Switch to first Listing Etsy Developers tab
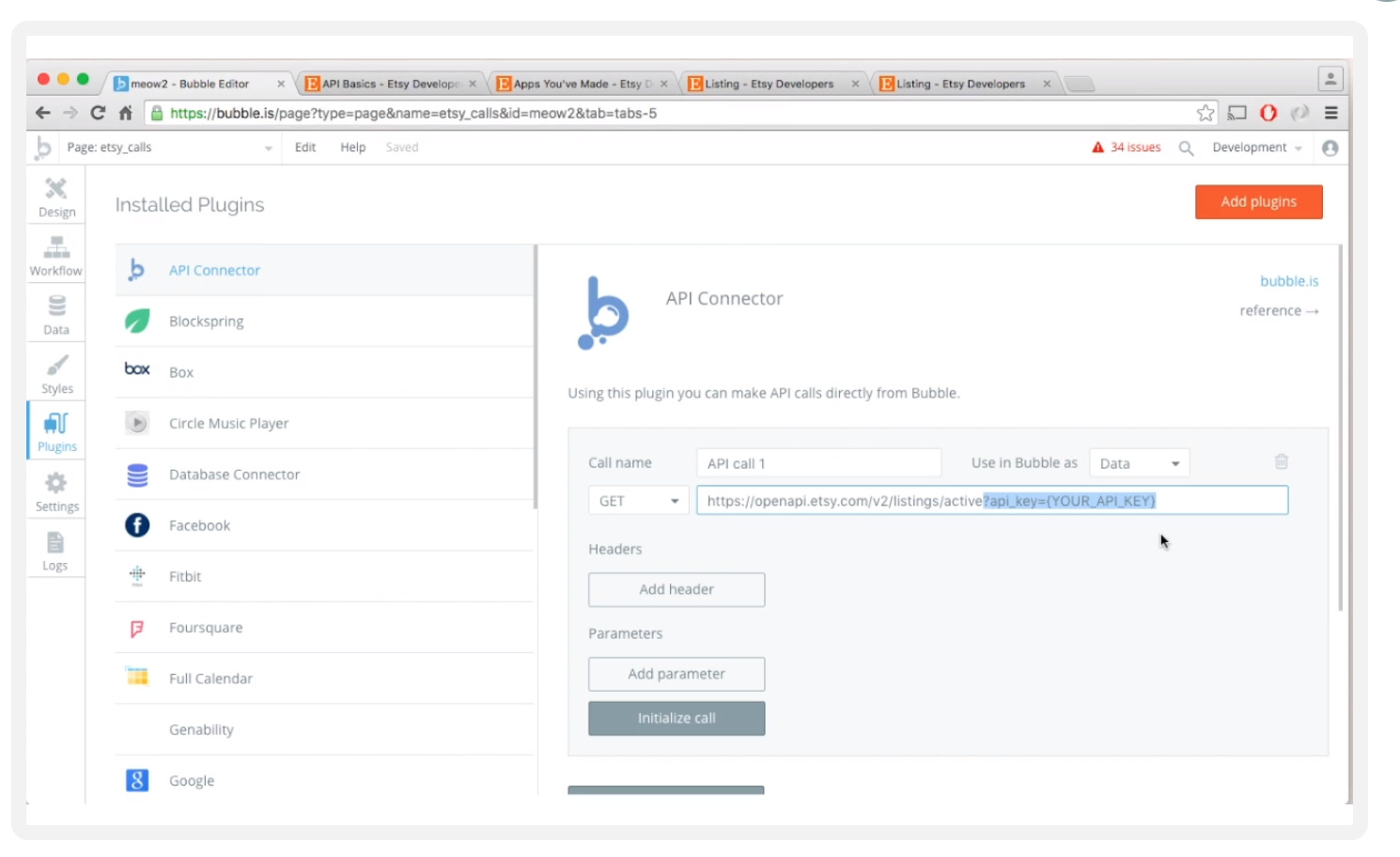 click(x=772, y=84)
